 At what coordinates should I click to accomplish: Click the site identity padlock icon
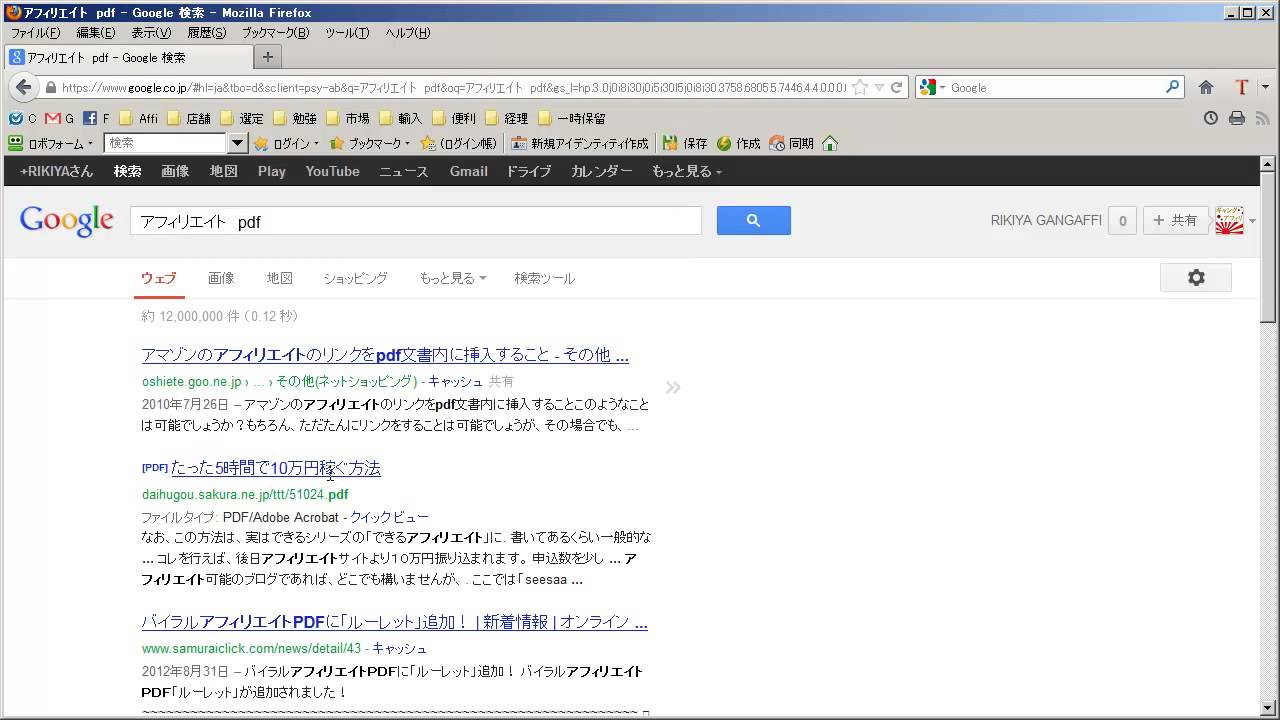(51, 87)
